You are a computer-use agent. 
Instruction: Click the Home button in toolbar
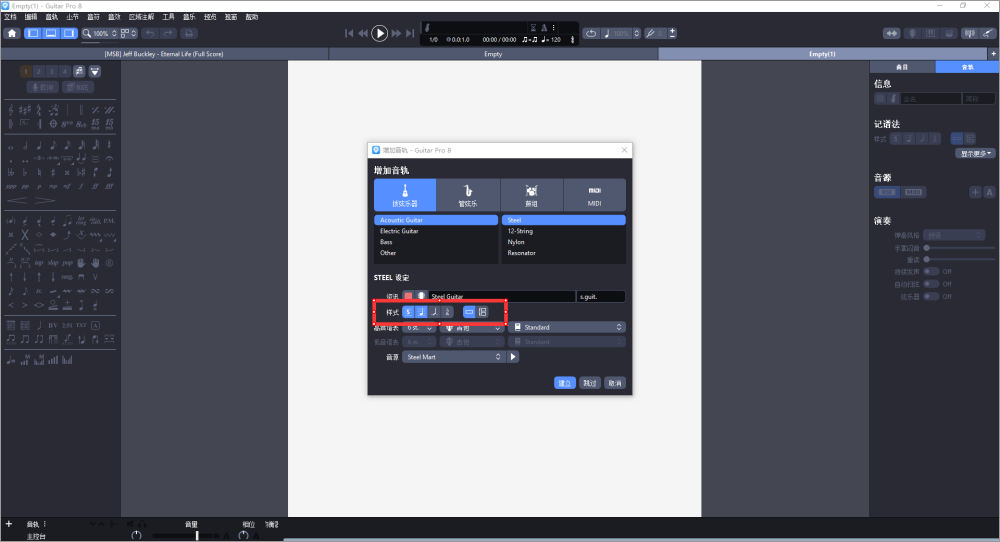(x=12, y=33)
